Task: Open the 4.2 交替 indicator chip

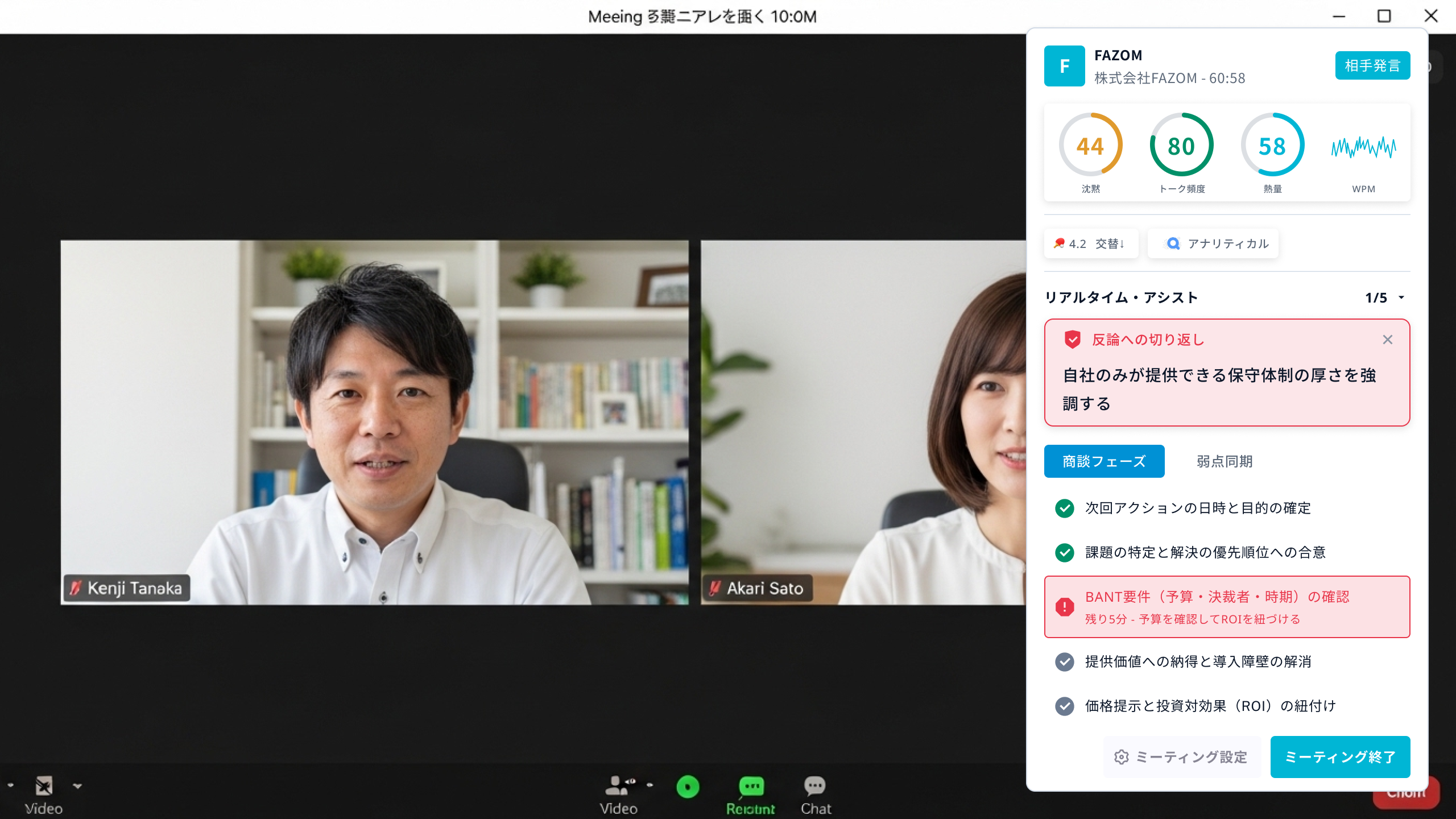Action: point(1090,244)
